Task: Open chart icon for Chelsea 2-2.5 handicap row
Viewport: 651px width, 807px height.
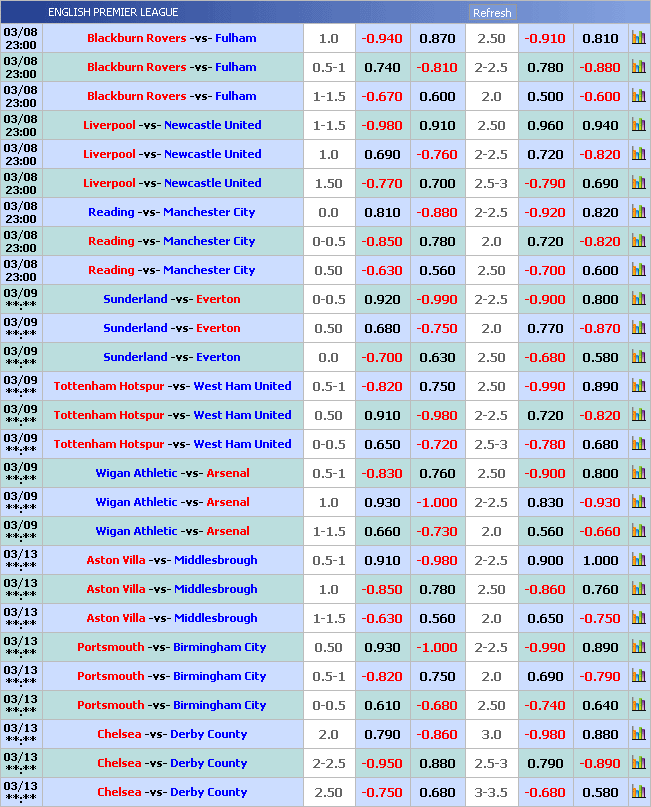Action: tap(639, 762)
